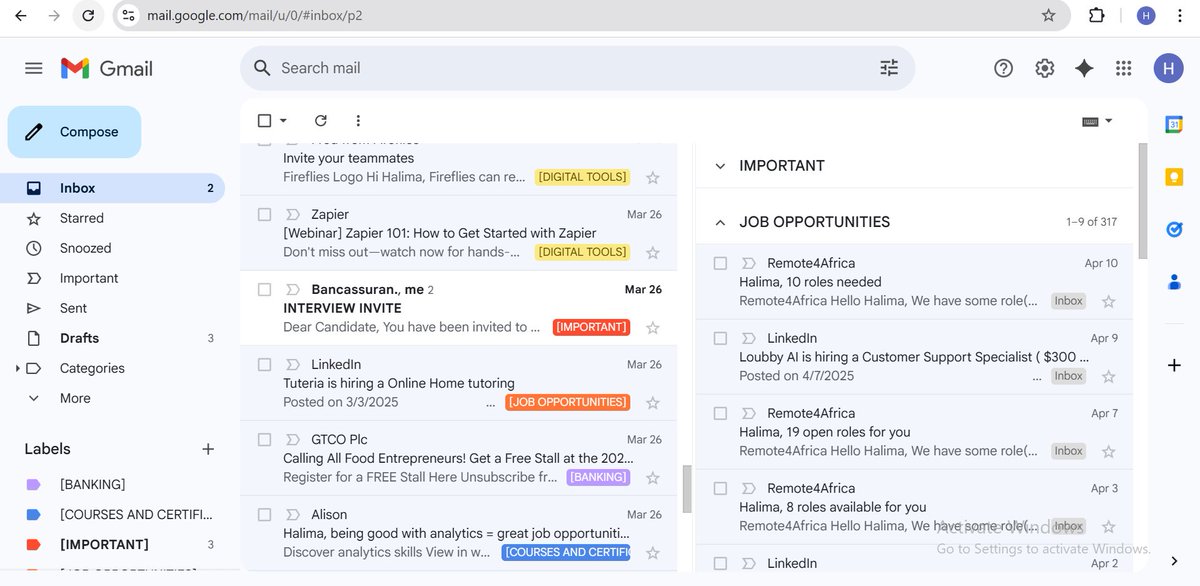Star the INTERVIEW INVITE email
Image resolution: width=1200 pixels, height=586 pixels.
pos(653,328)
